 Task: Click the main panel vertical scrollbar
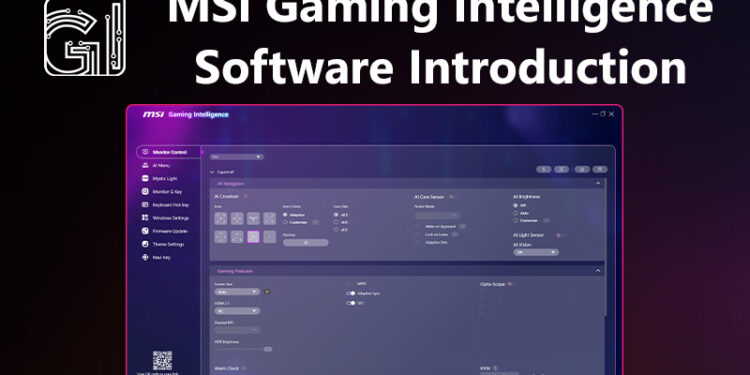[607, 247]
